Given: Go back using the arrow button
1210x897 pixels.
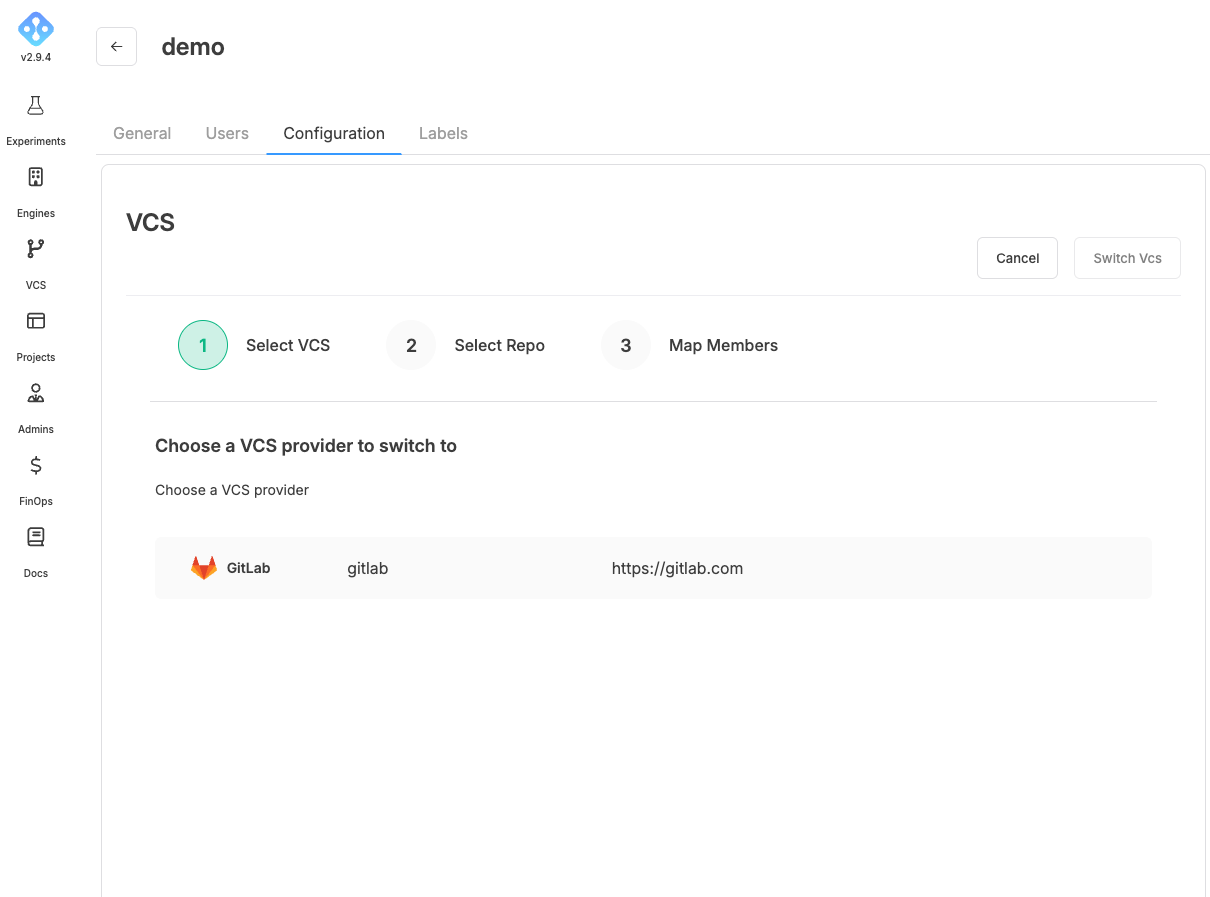Looking at the screenshot, I should point(116,47).
